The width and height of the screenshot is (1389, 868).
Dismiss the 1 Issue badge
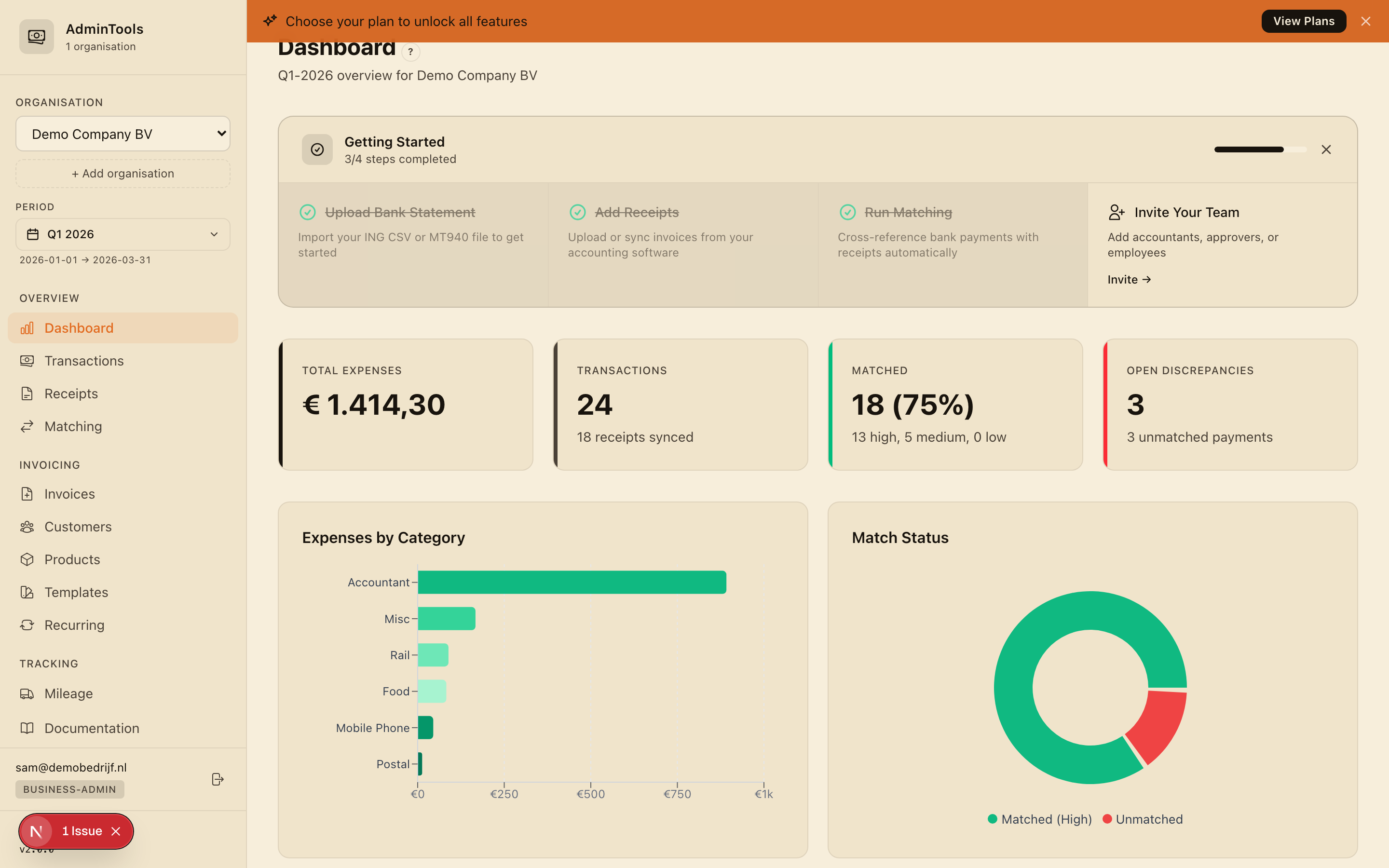click(116, 831)
